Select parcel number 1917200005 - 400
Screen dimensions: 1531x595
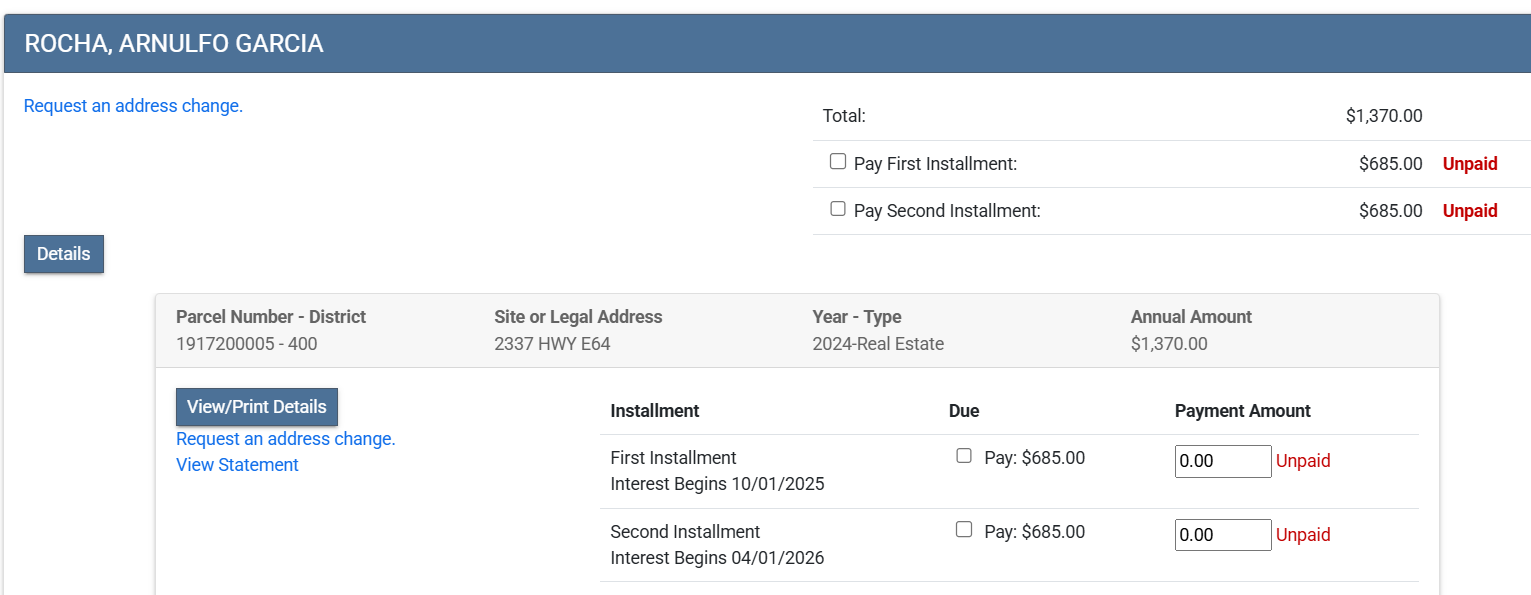[247, 344]
